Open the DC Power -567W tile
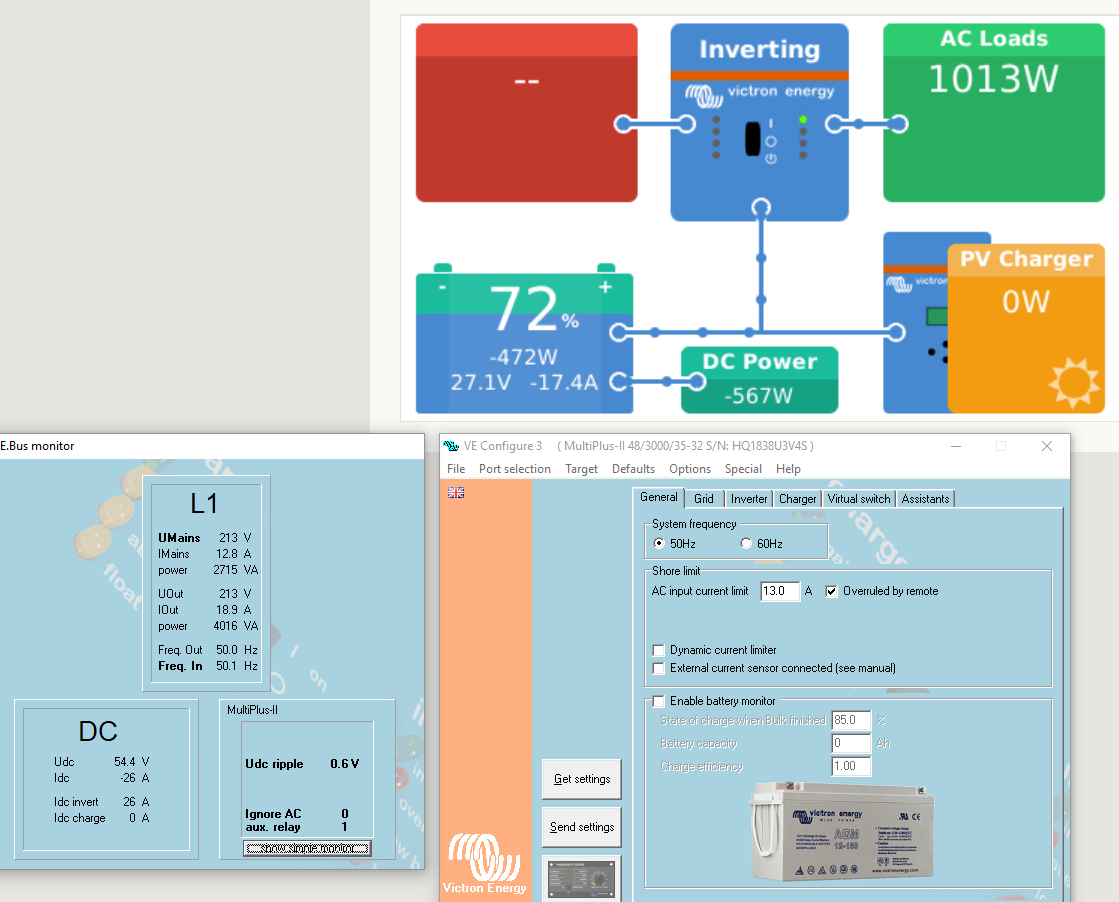Image resolution: width=1119 pixels, height=902 pixels. click(x=759, y=380)
